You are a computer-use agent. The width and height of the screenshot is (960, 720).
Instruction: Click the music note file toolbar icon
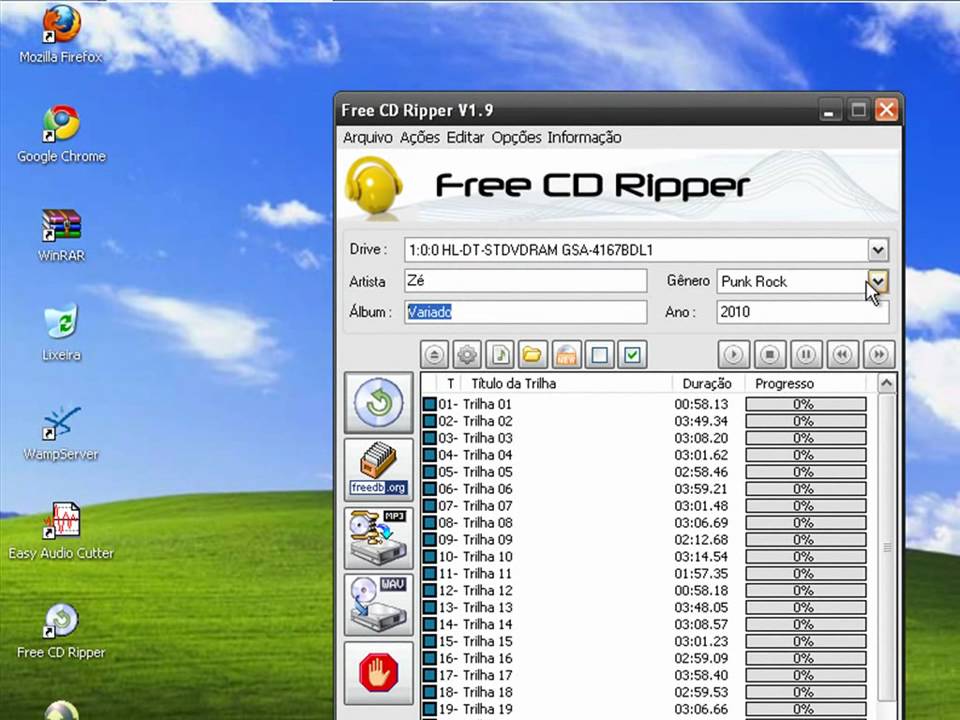(x=500, y=354)
